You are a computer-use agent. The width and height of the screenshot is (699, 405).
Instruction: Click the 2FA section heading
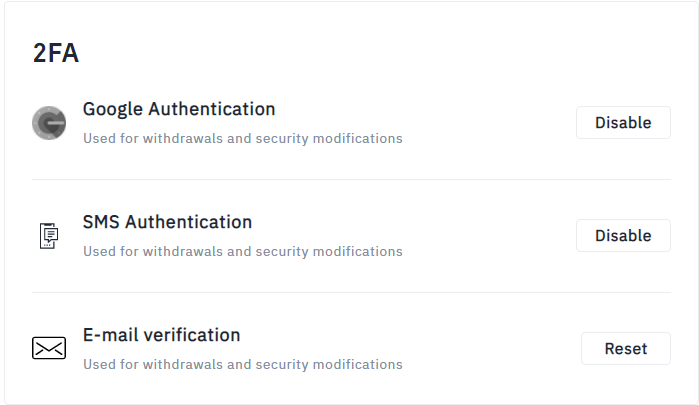click(x=56, y=53)
